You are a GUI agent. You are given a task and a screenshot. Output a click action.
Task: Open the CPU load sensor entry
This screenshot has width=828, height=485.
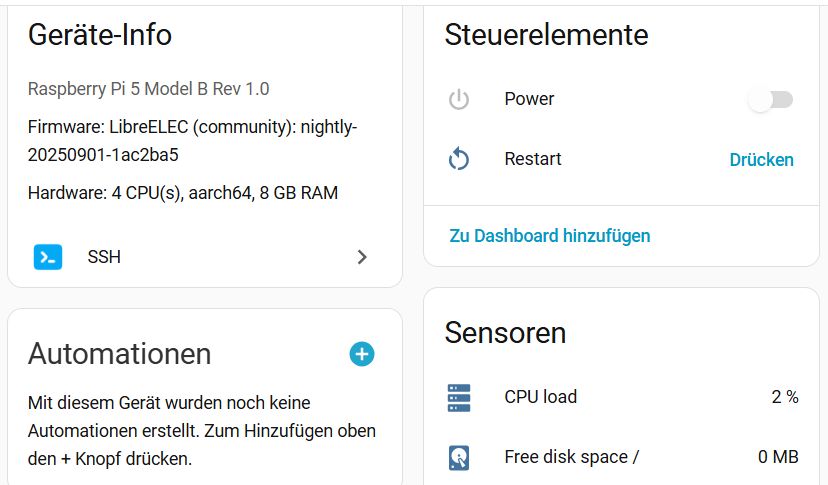[x=622, y=397]
